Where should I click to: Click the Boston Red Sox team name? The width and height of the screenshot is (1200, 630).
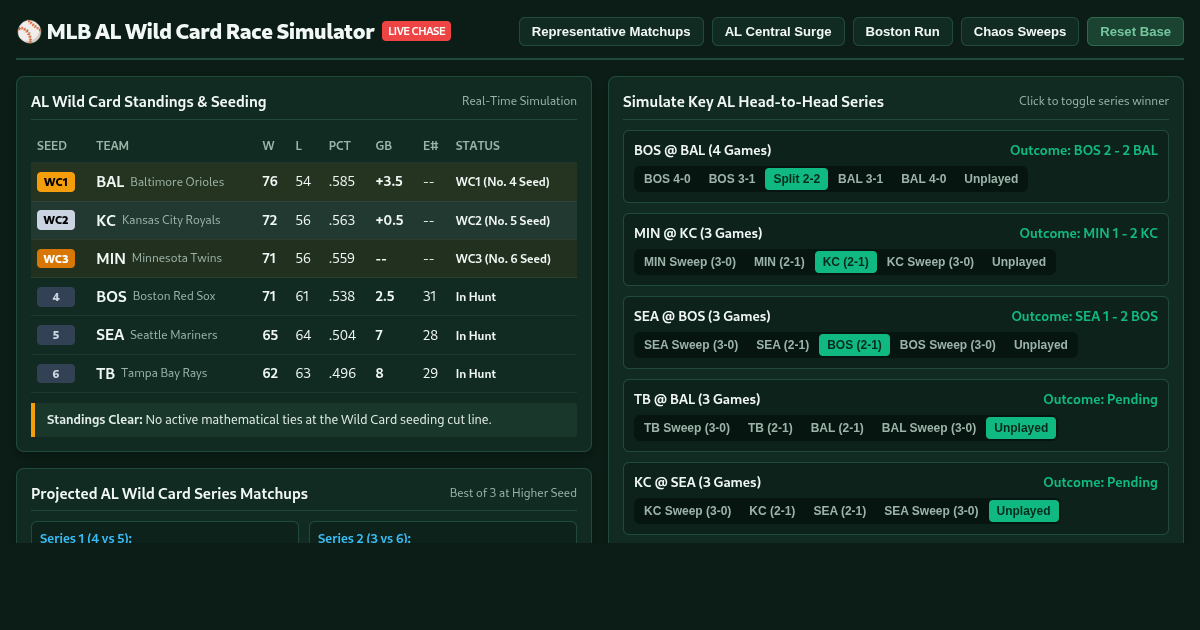tap(174, 296)
